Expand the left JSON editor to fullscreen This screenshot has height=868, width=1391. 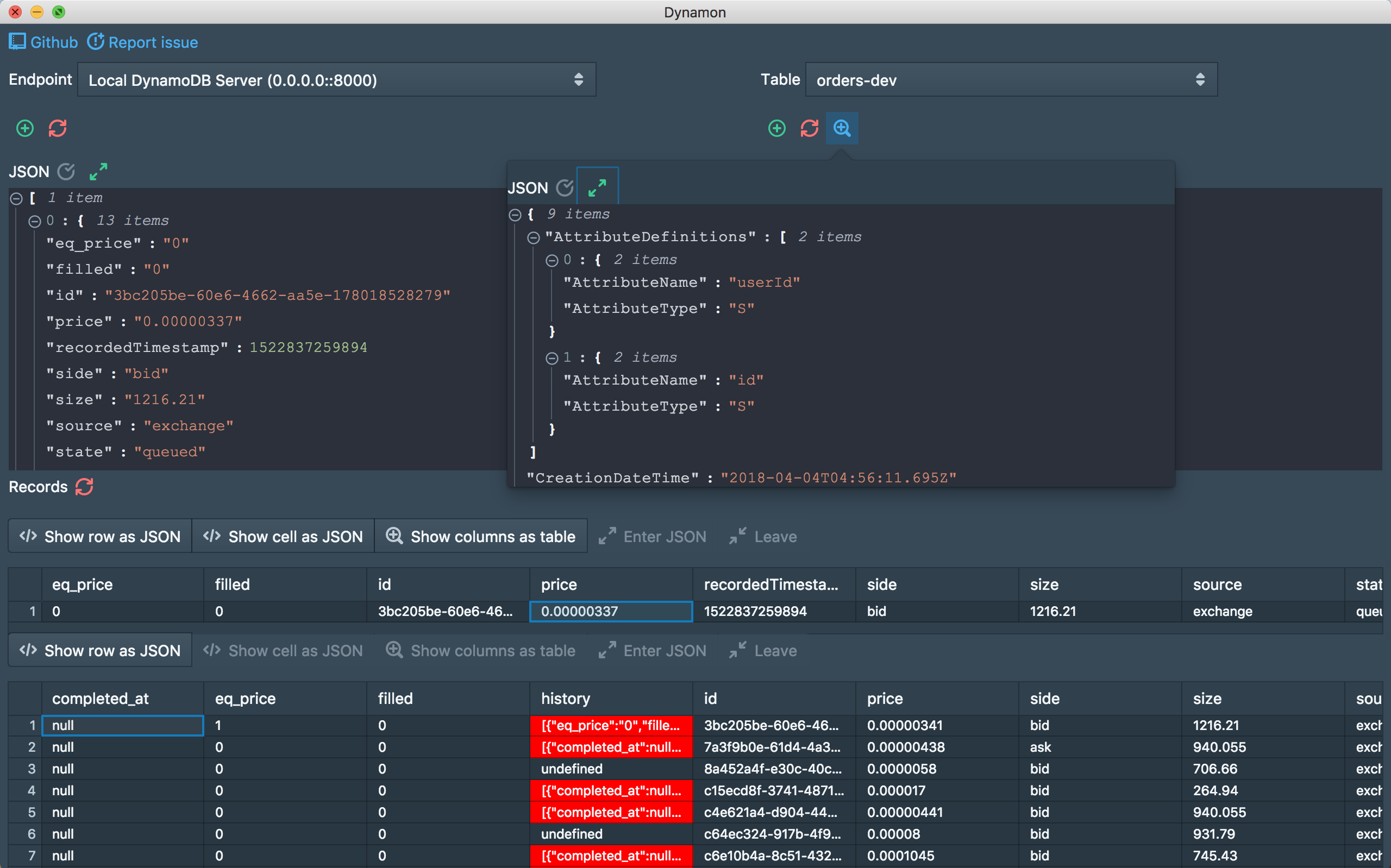[98, 171]
